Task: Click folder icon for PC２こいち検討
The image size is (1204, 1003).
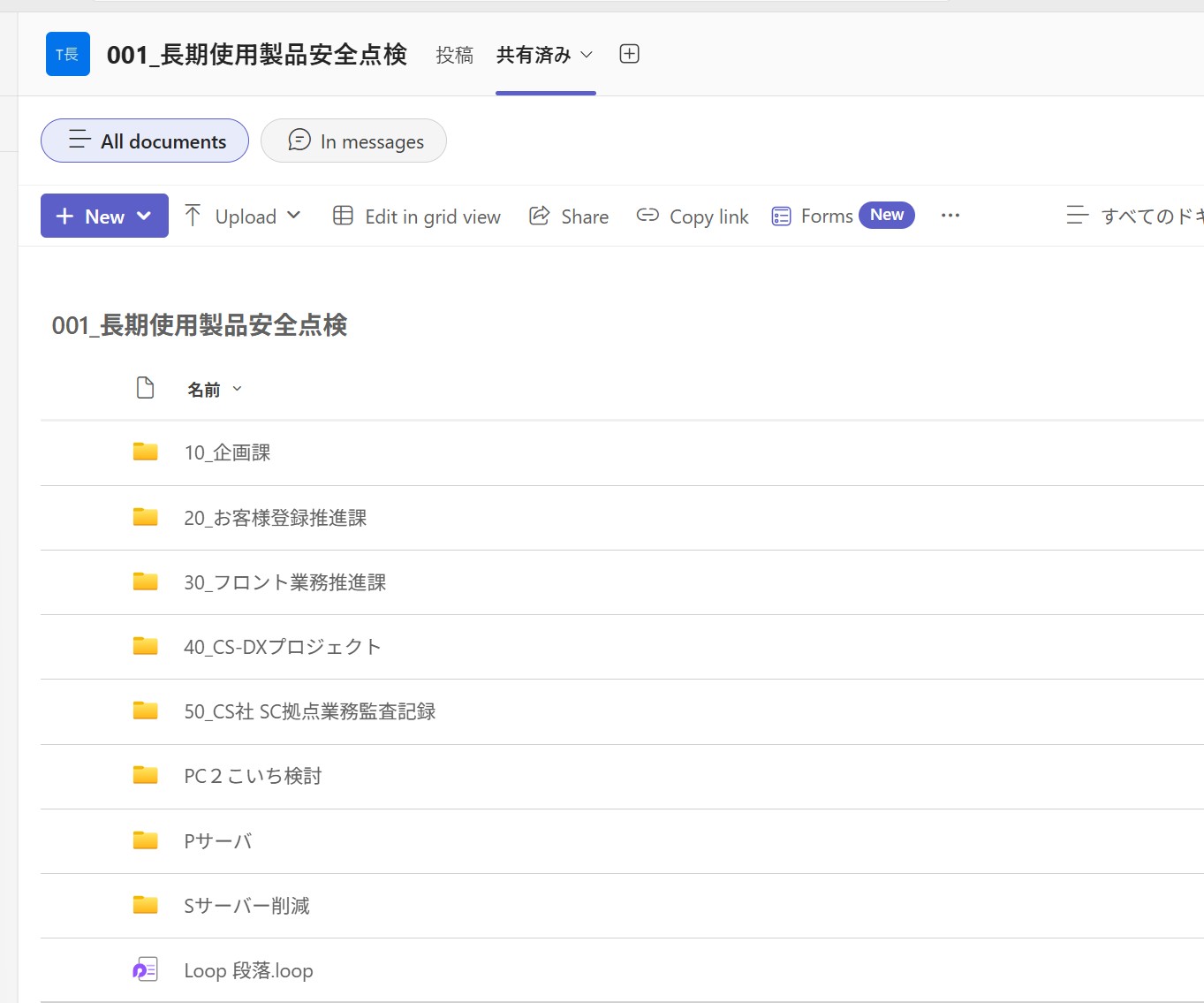Action: [145, 775]
